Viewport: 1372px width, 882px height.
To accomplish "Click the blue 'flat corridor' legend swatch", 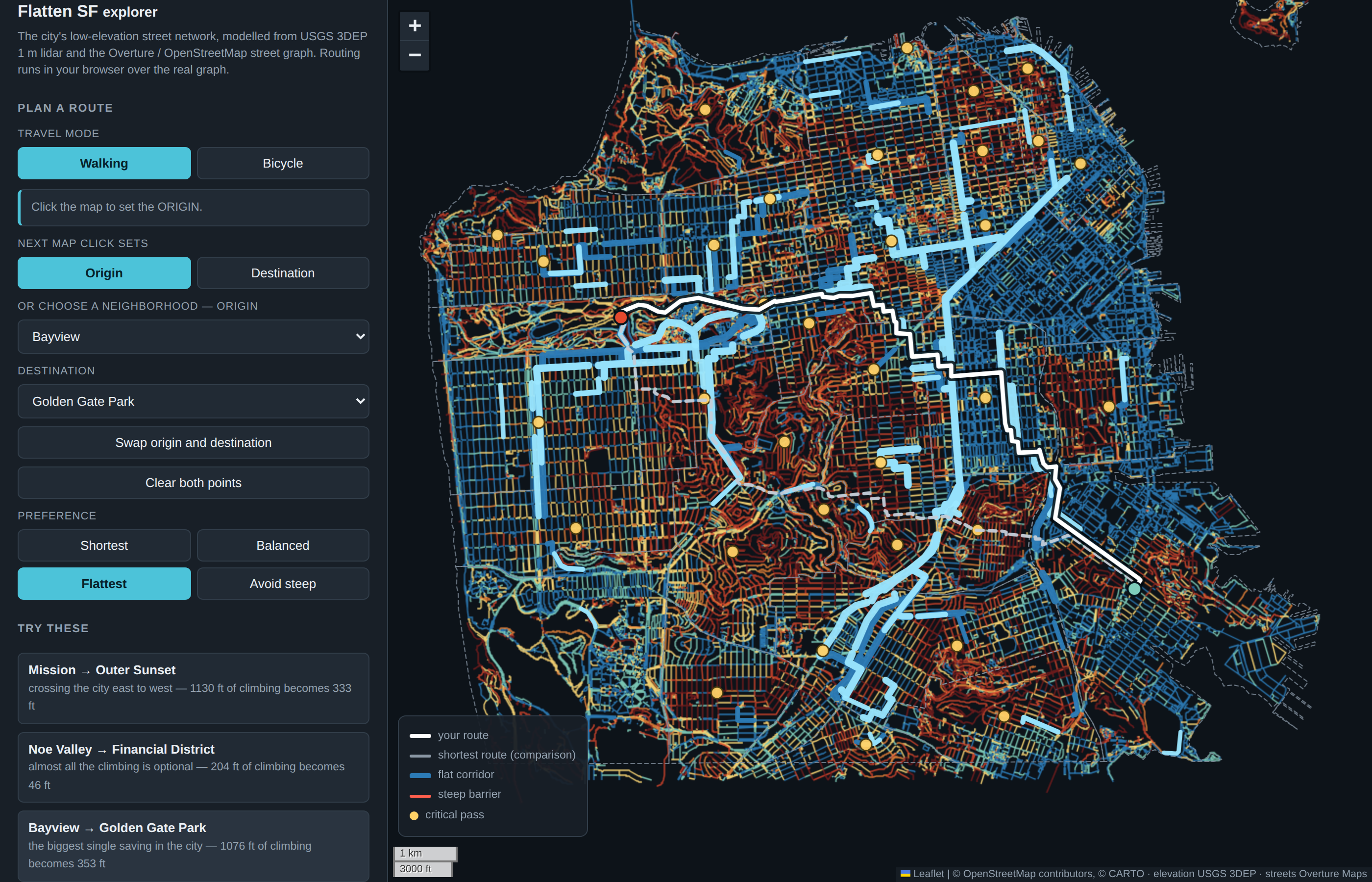I will click(420, 776).
